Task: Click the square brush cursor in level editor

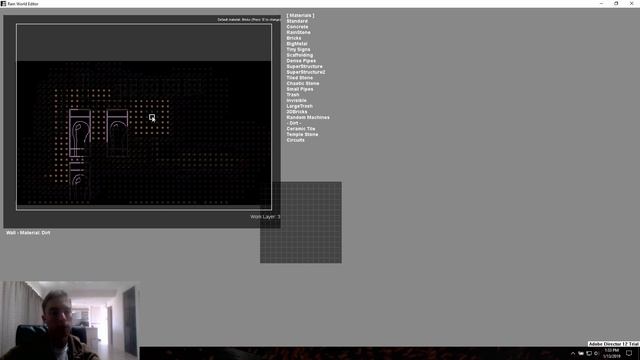Action: click(x=152, y=117)
